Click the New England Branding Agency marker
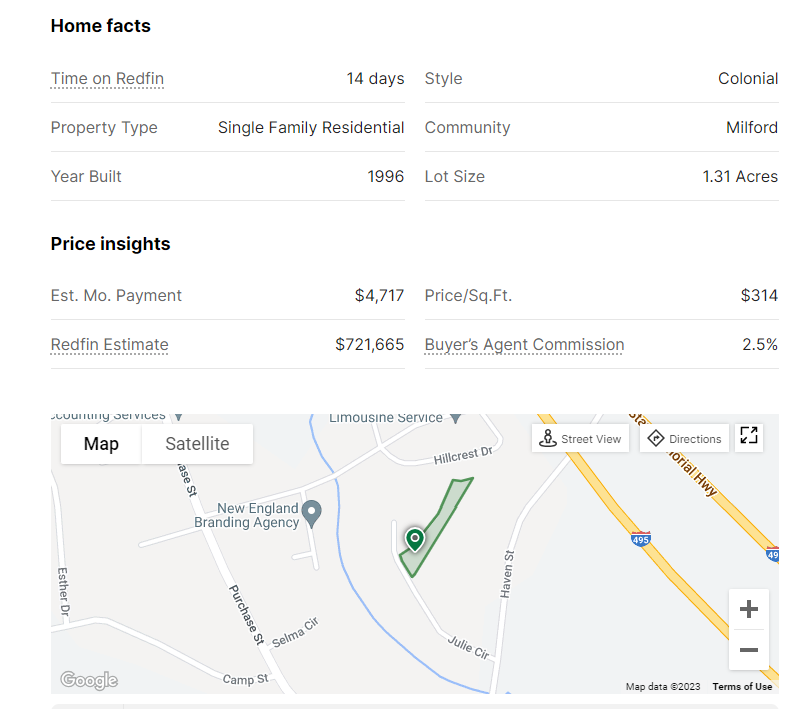 point(312,513)
